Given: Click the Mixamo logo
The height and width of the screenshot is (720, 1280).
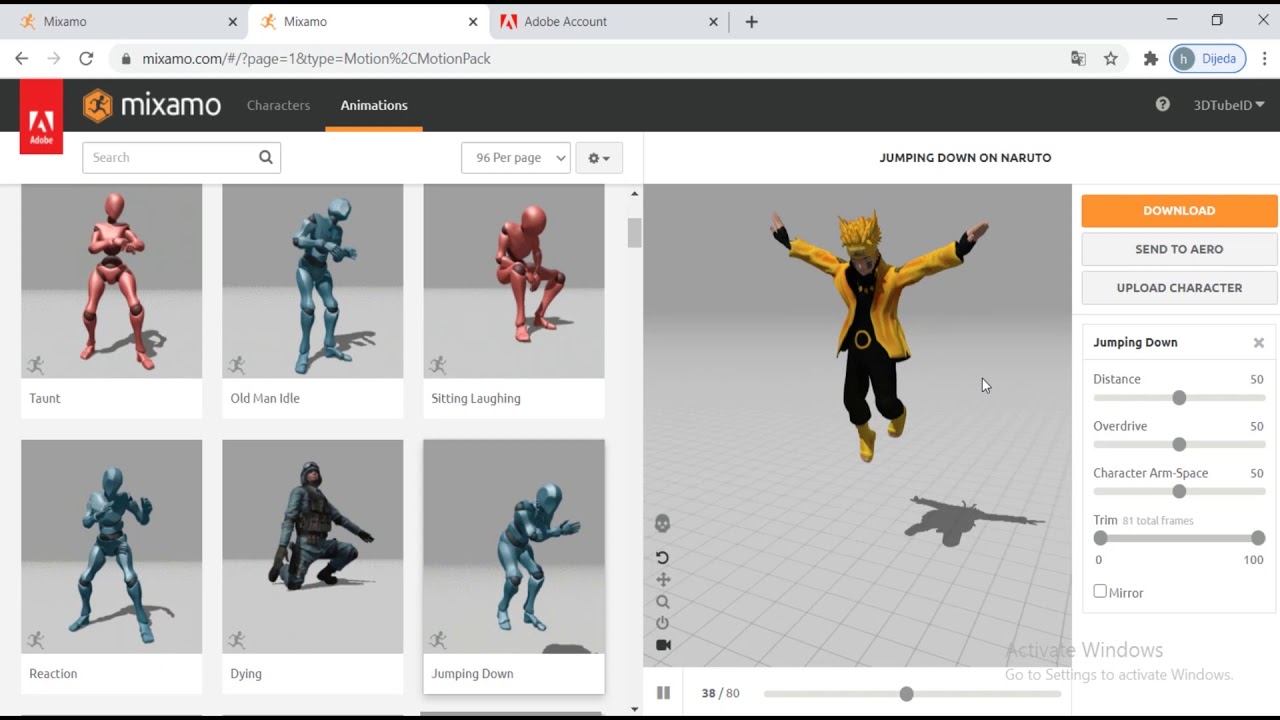Looking at the screenshot, I should 152,105.
